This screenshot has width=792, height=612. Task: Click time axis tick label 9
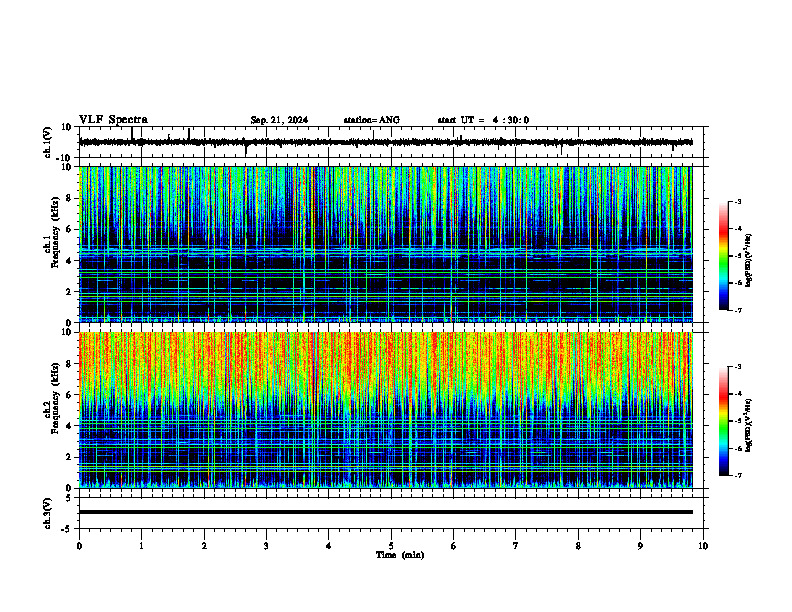coord(640,546)
